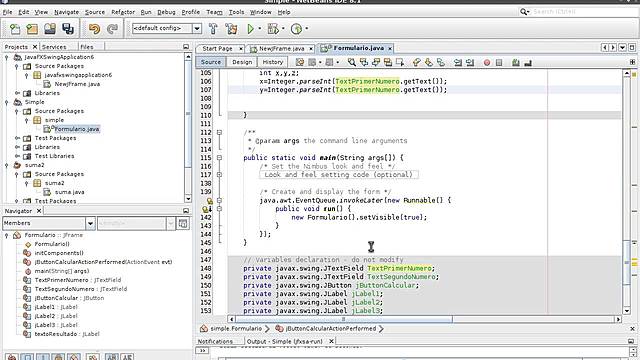Select suma.java in the Projects tree
Image resolution: width=640 pixels, height=360 pixels.
pyautogui.click(x=69, y=192)
